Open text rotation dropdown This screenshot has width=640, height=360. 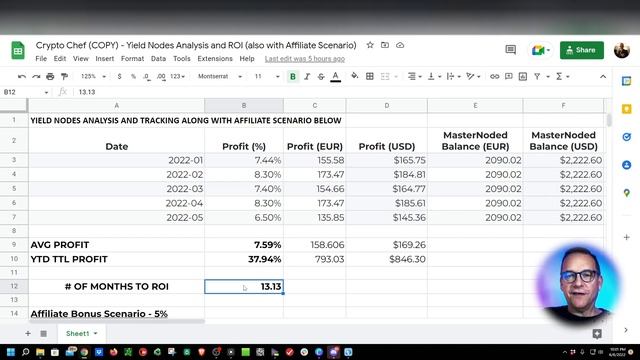(473, 76)
